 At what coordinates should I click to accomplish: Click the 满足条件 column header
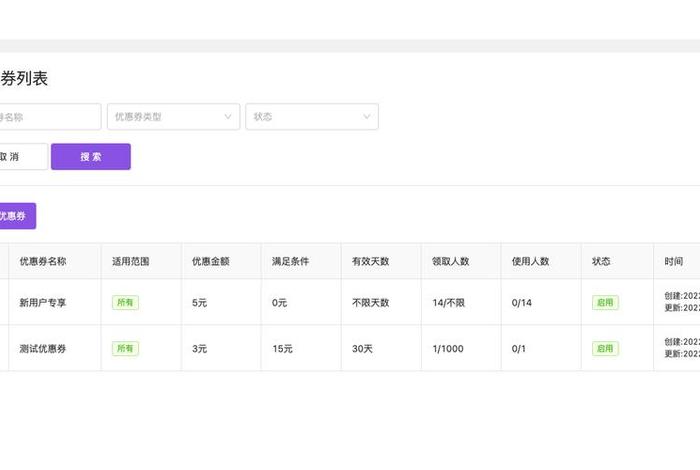[291, 261]
